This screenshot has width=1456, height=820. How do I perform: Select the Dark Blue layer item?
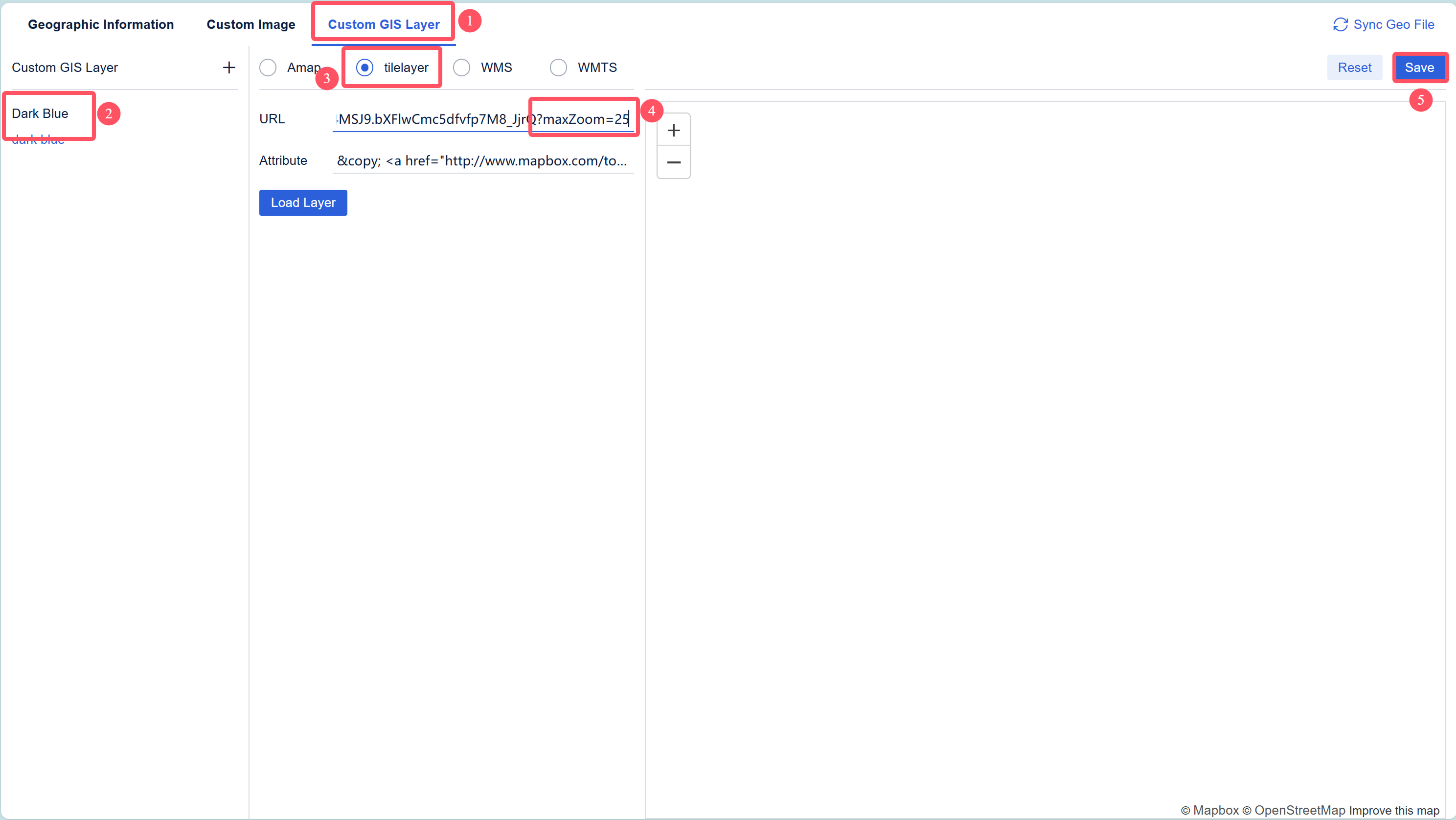click(x=40, y=113)
